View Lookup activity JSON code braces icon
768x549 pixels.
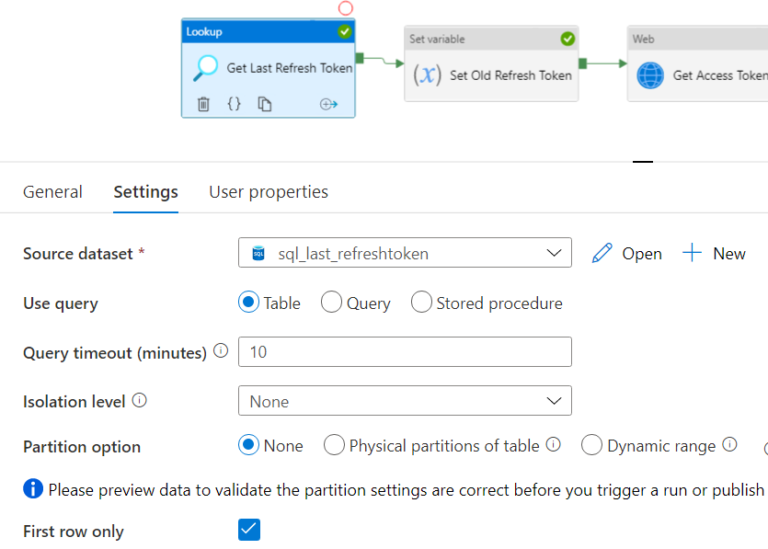coord(234,104)
